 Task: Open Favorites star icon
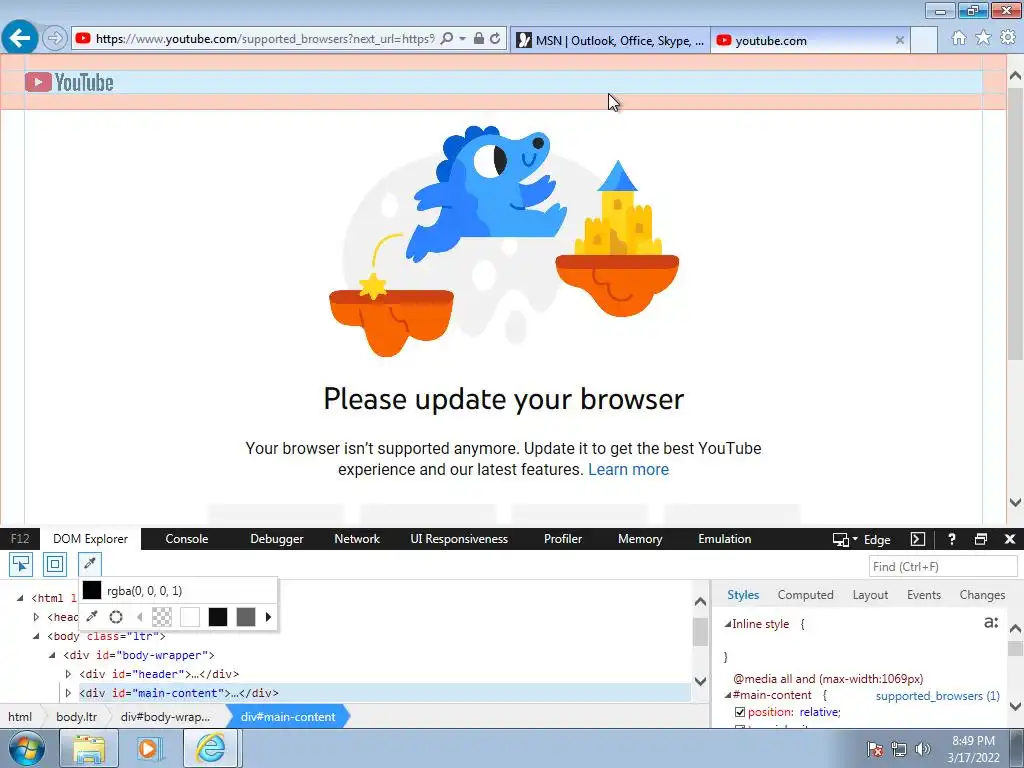click(983, 38)
